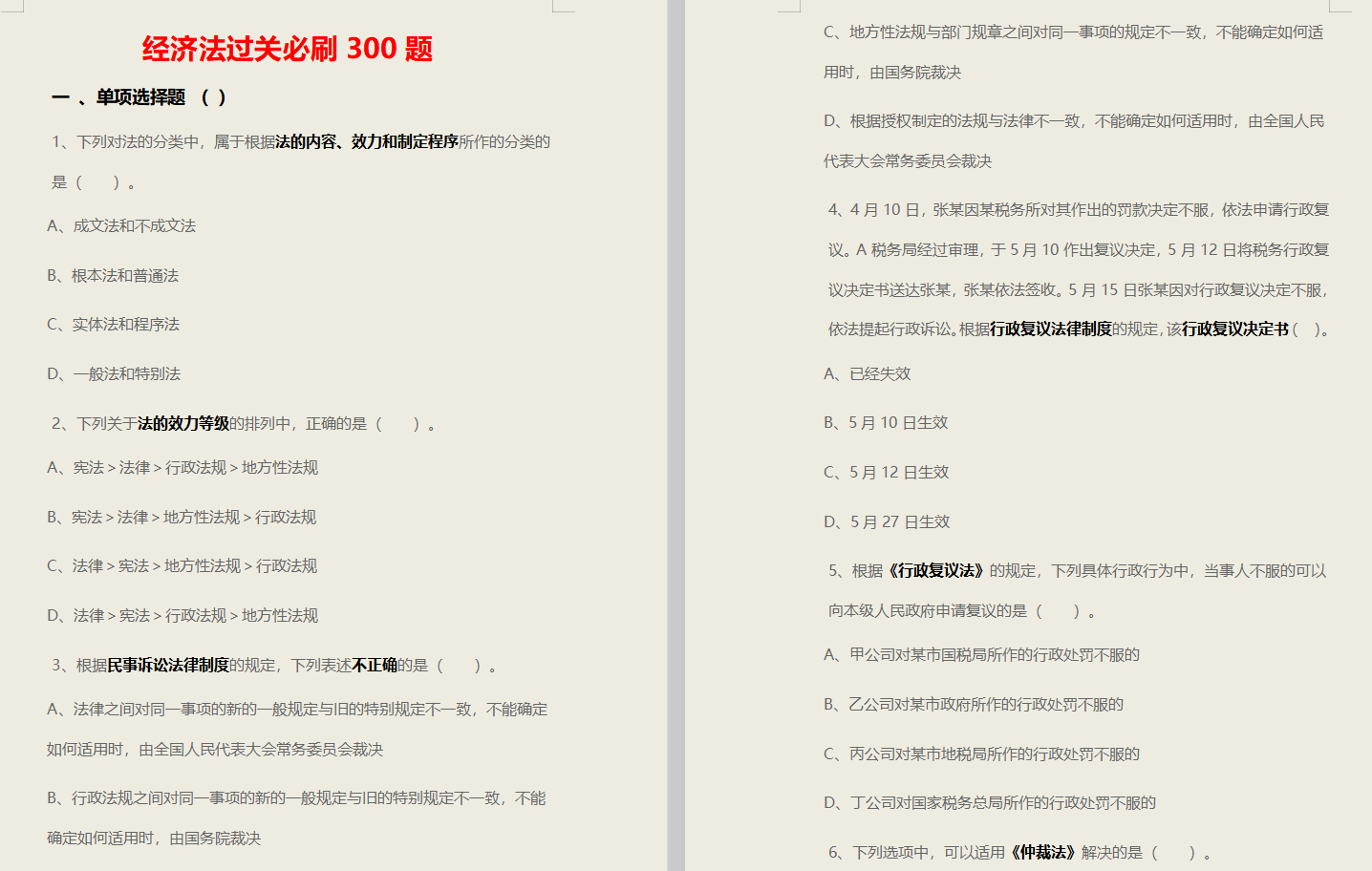Viewport: 1372px width, 871px height.
Task: Select option A、甲公司对某市国税局
Action: click(x=982, y=655)
